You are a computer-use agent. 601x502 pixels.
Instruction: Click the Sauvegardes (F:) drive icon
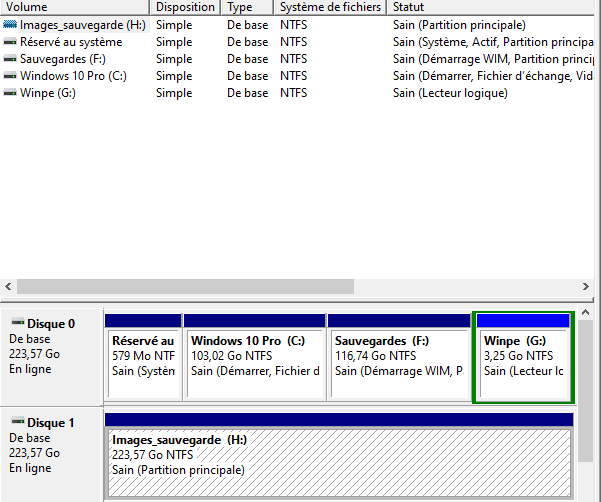pyautogui.click(x=10, y=59)
